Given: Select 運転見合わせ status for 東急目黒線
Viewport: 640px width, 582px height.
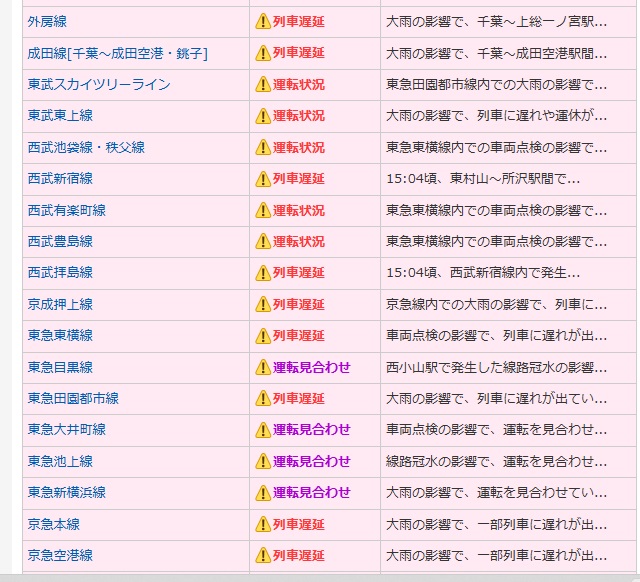Looking at the screenshot, I should point(312,367).
